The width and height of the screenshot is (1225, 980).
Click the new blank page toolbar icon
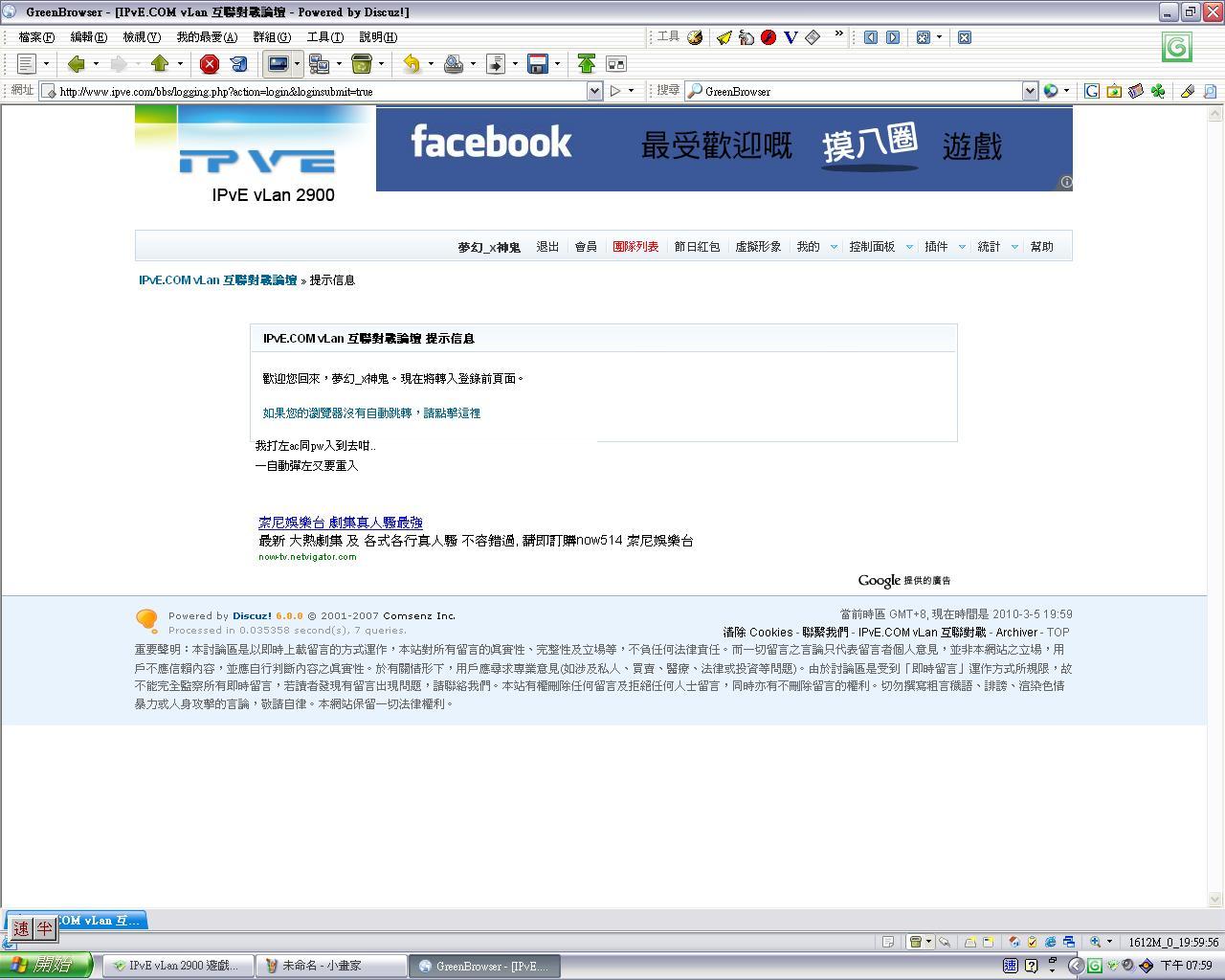point(27,64)
